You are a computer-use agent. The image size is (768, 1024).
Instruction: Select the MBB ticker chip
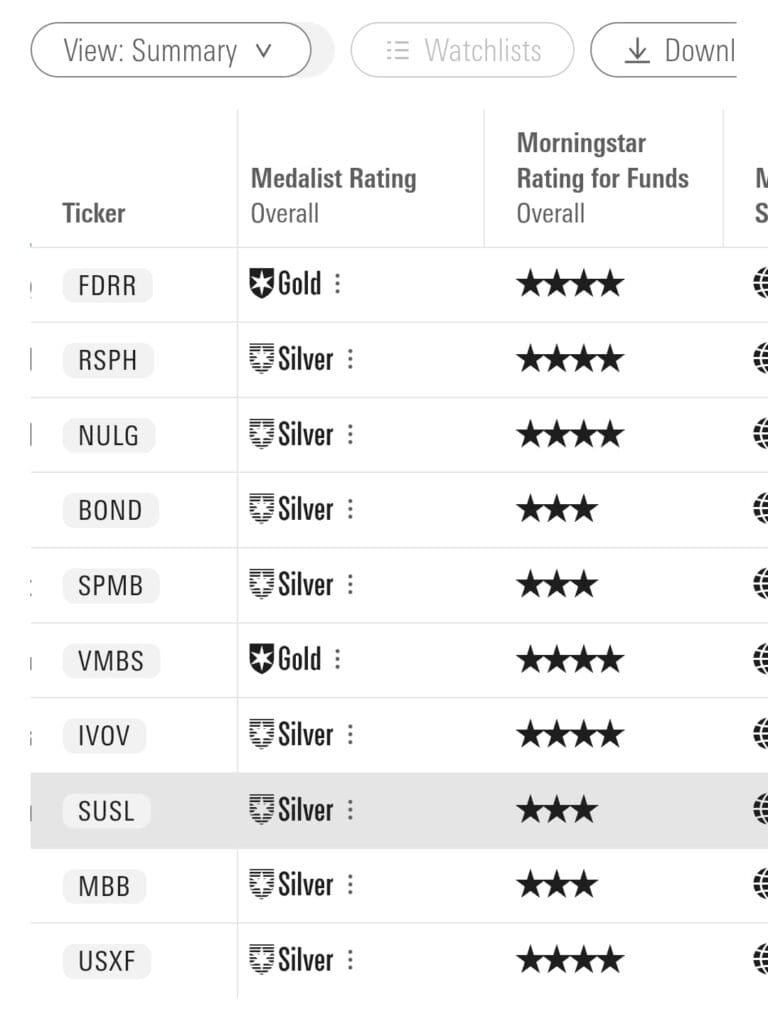(104, 886)
